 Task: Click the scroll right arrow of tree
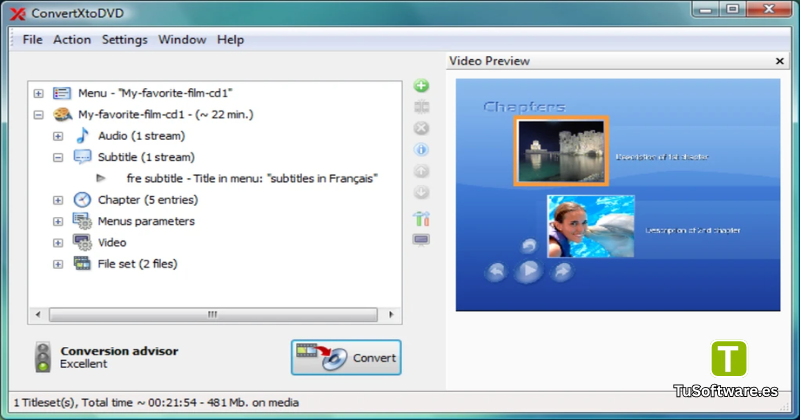391,314
